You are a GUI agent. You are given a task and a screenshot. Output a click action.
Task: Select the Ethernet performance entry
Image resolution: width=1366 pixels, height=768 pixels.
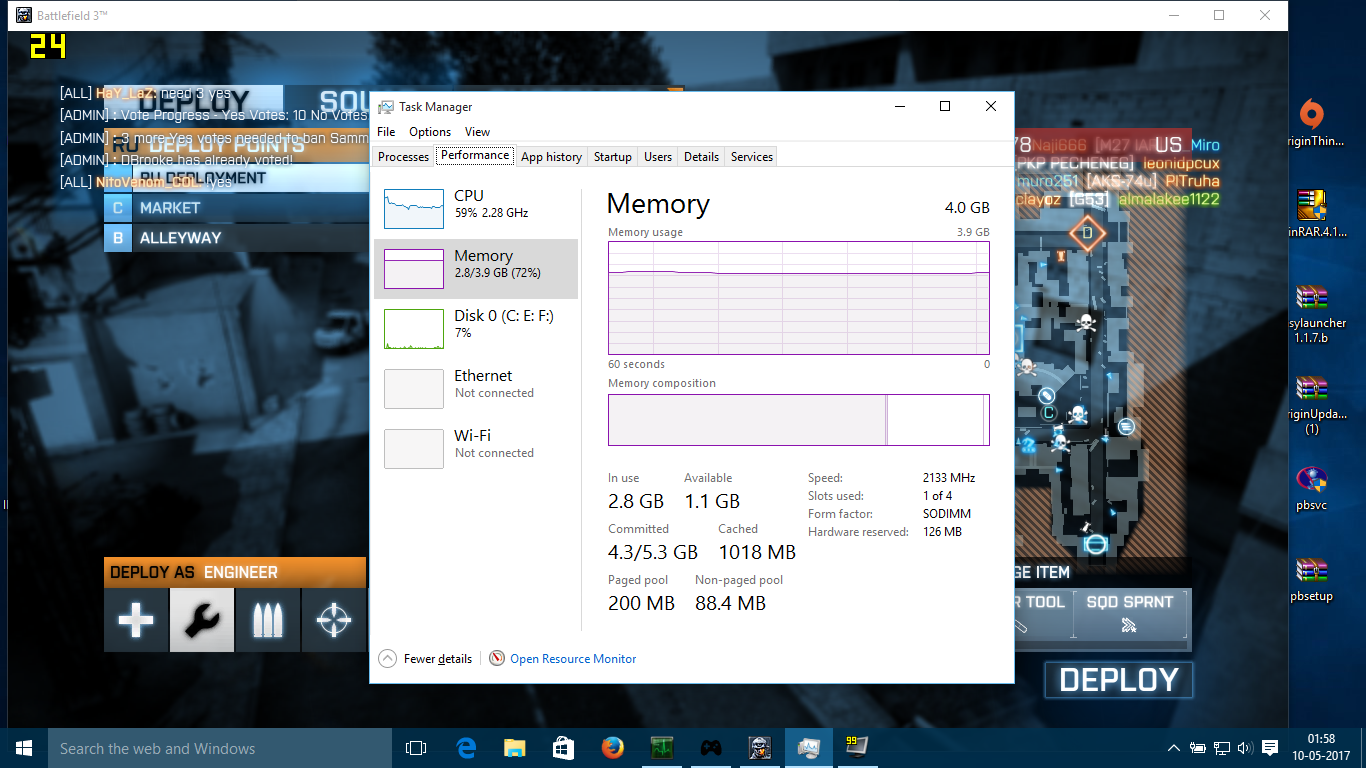coord(476,389)
